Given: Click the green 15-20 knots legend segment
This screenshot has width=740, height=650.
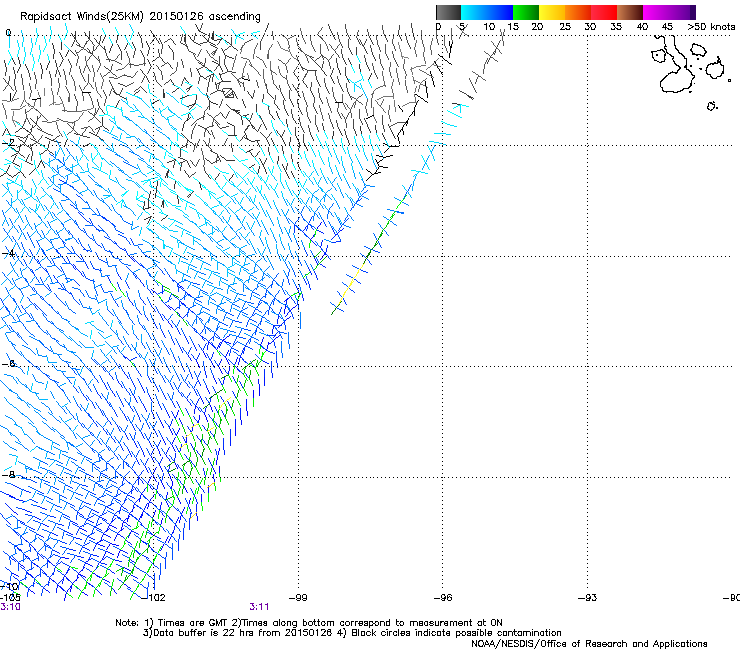Looking at the screenshot, I should (526, 12).
